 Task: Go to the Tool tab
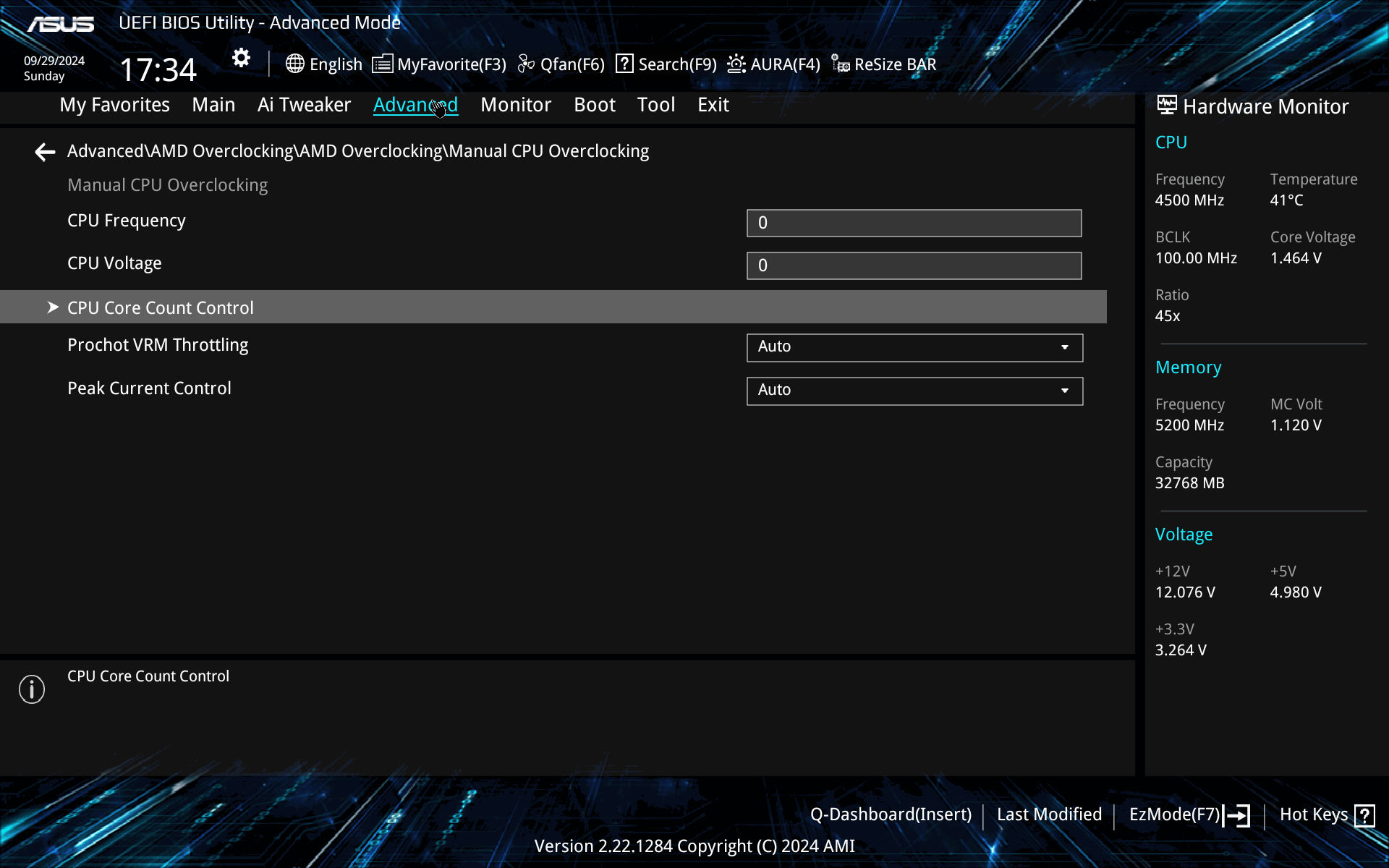pyautogui.click(x=656, y=105)
